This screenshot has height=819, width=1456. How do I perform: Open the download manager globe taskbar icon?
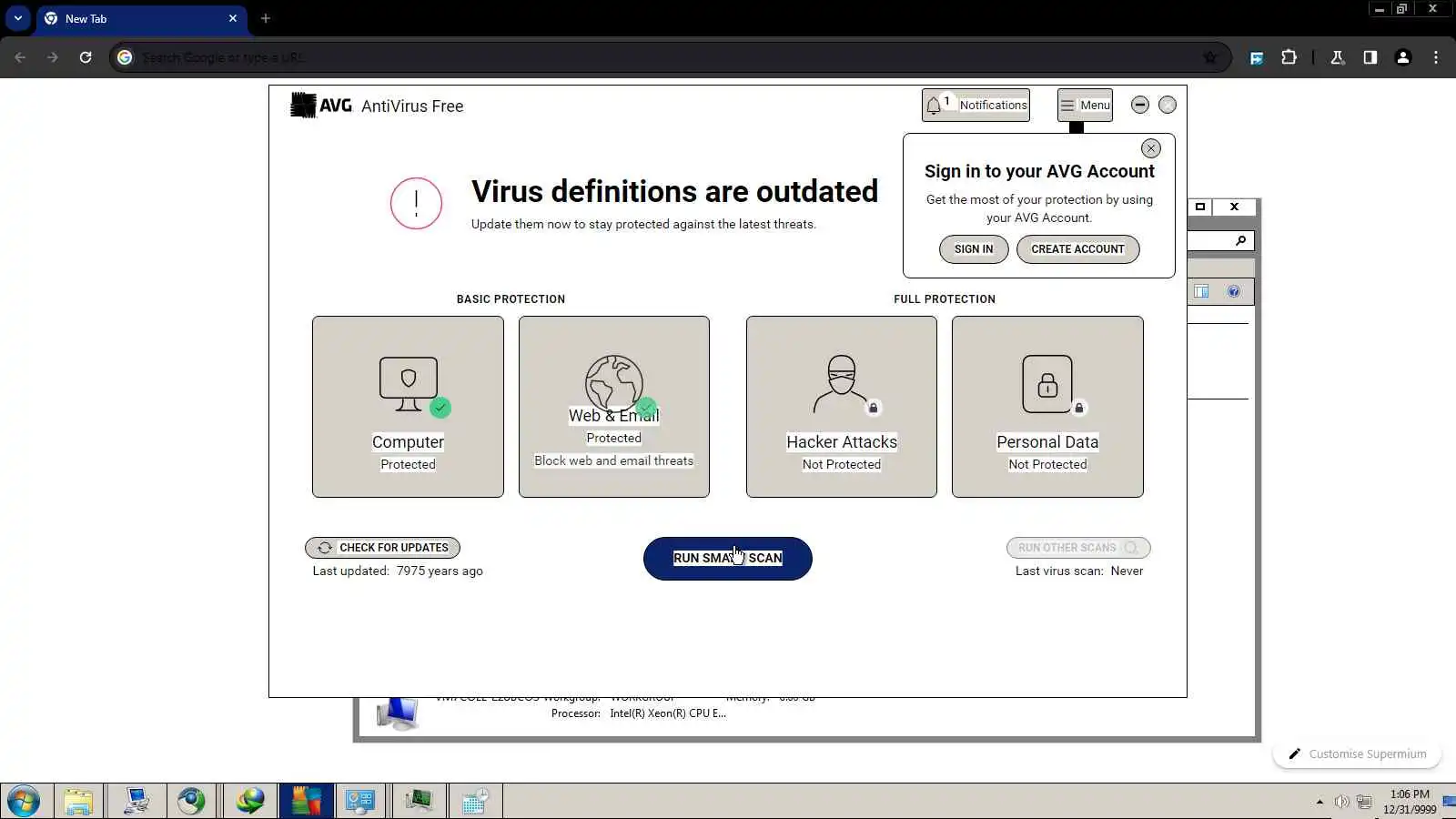249,802
